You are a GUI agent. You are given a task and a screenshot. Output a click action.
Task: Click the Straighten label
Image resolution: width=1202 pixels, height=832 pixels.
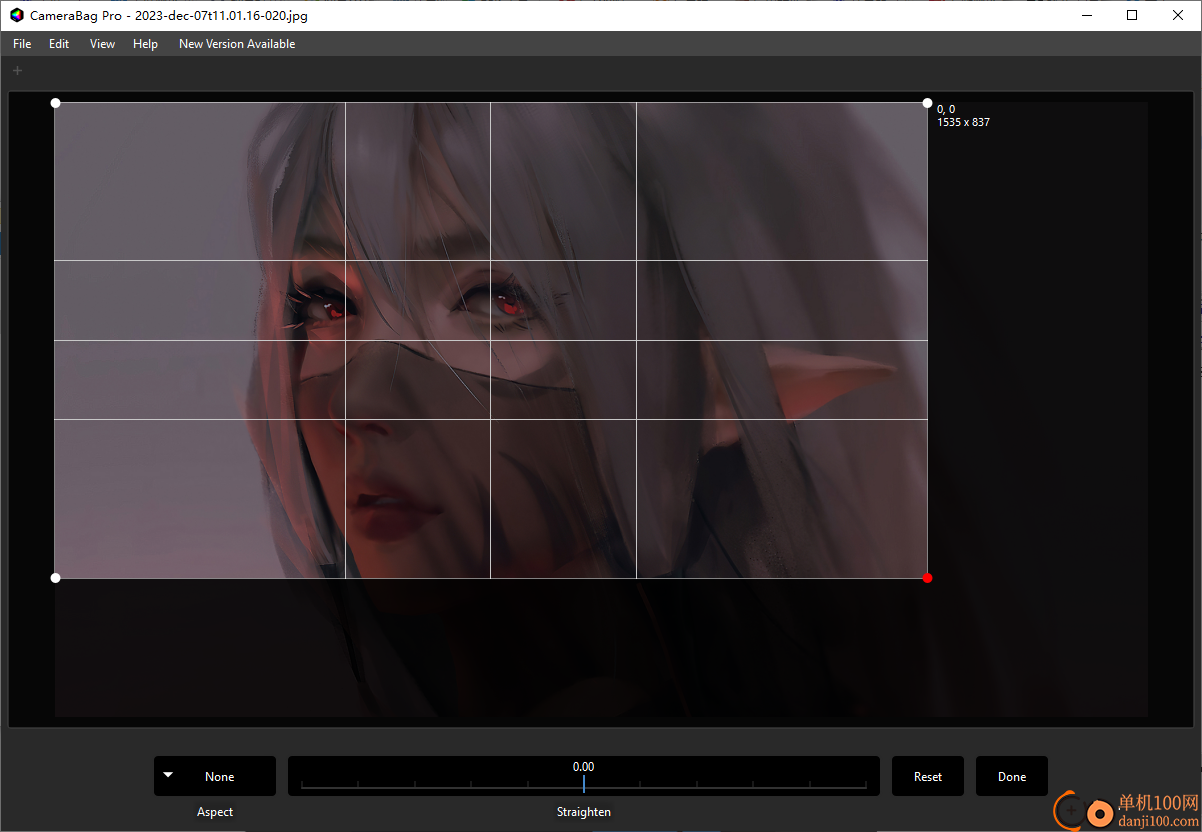[x=584, y=812]
